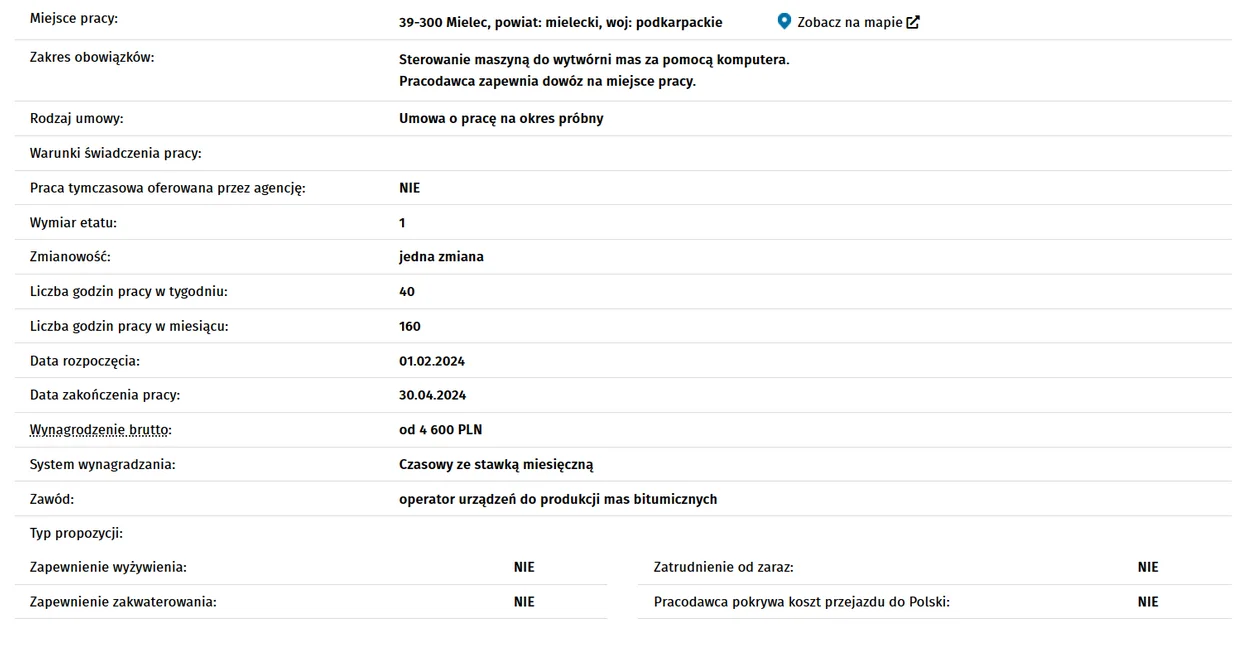Click the od 4 600 PLN salary value

440,430
